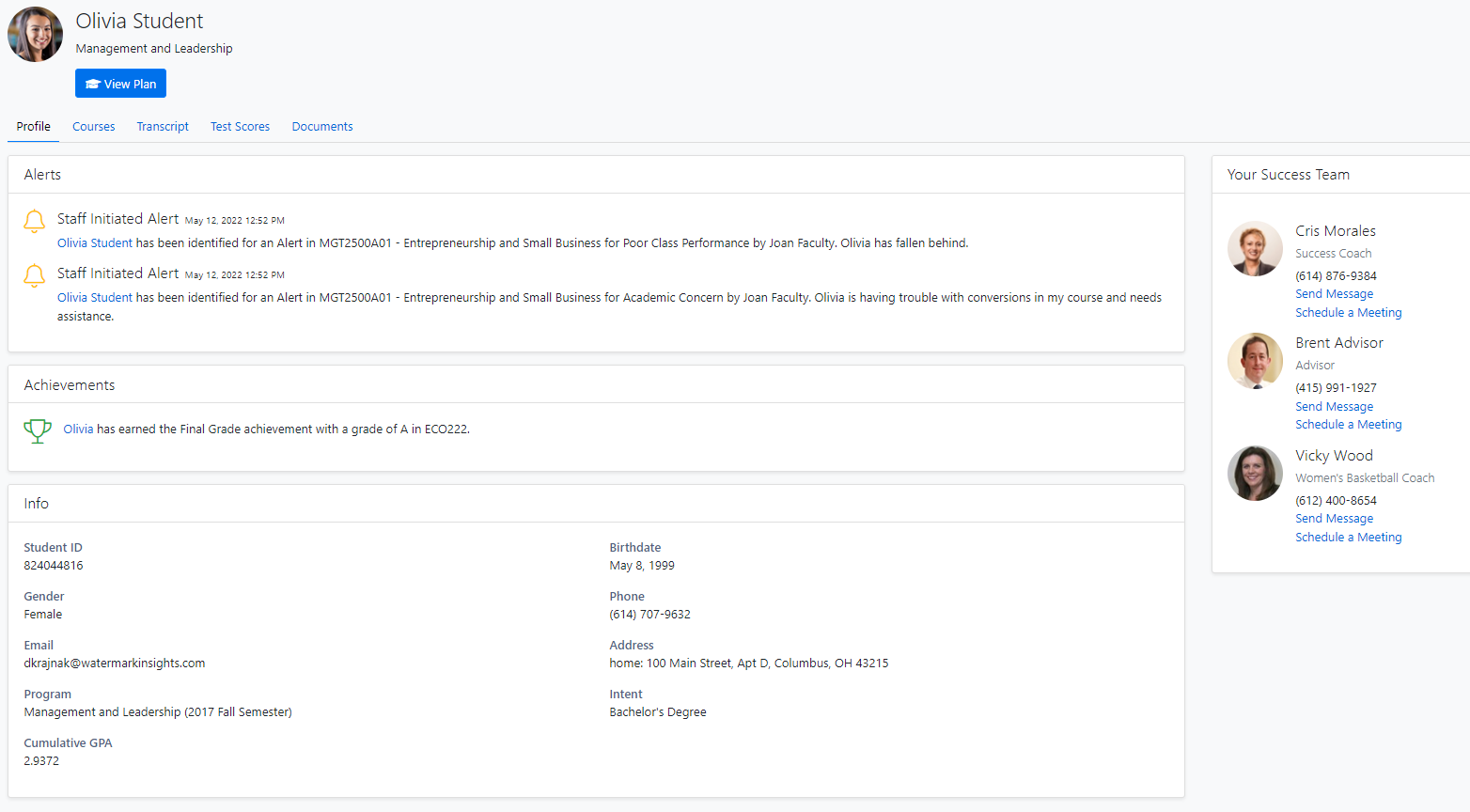
Task: Click the Vicky Wood name
Action: point(1334,455)
